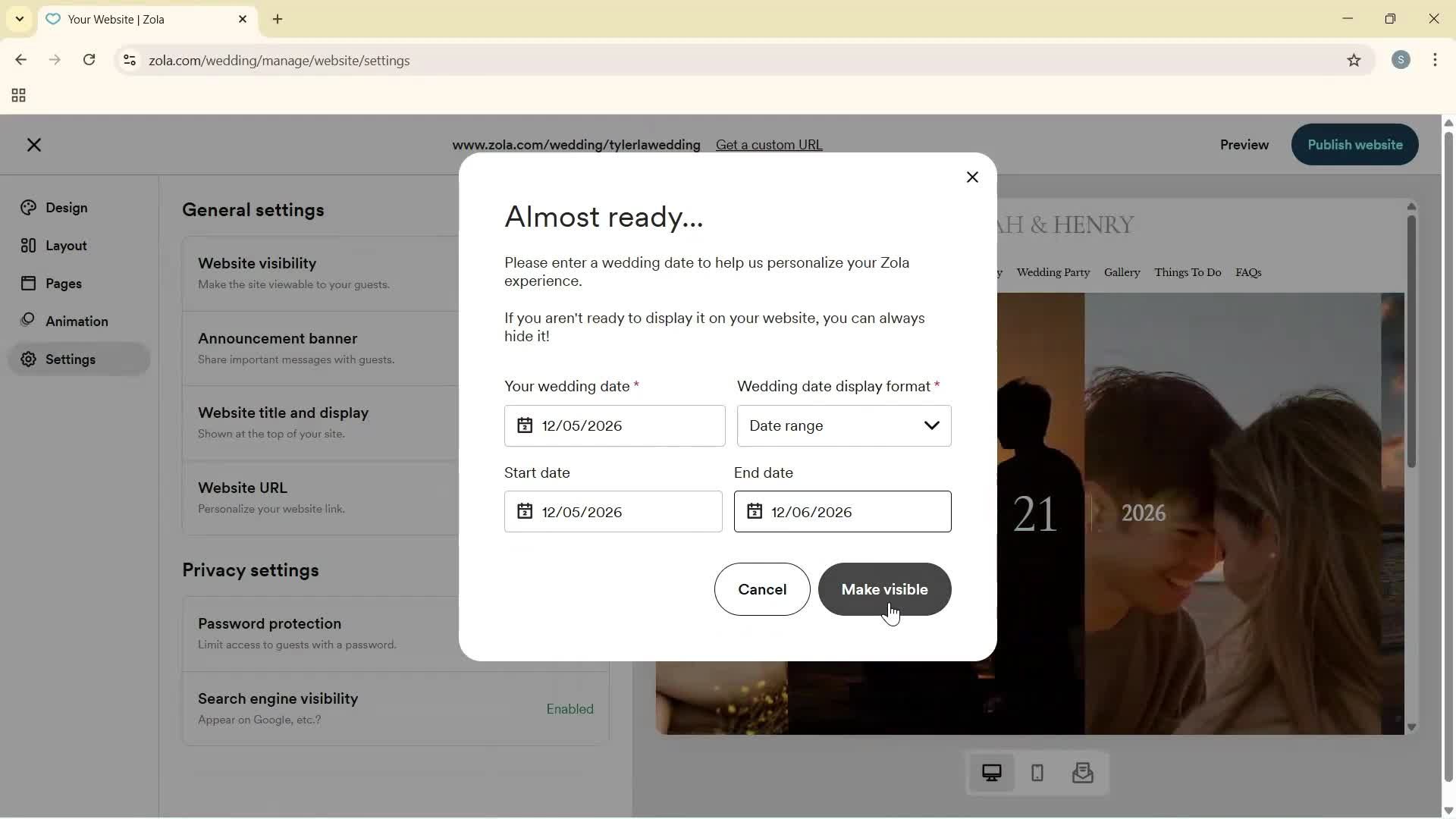Open the Get a custom URL link
This screenshot has width=1456, height=819.
pyautogui.click(x=769, y=144)
